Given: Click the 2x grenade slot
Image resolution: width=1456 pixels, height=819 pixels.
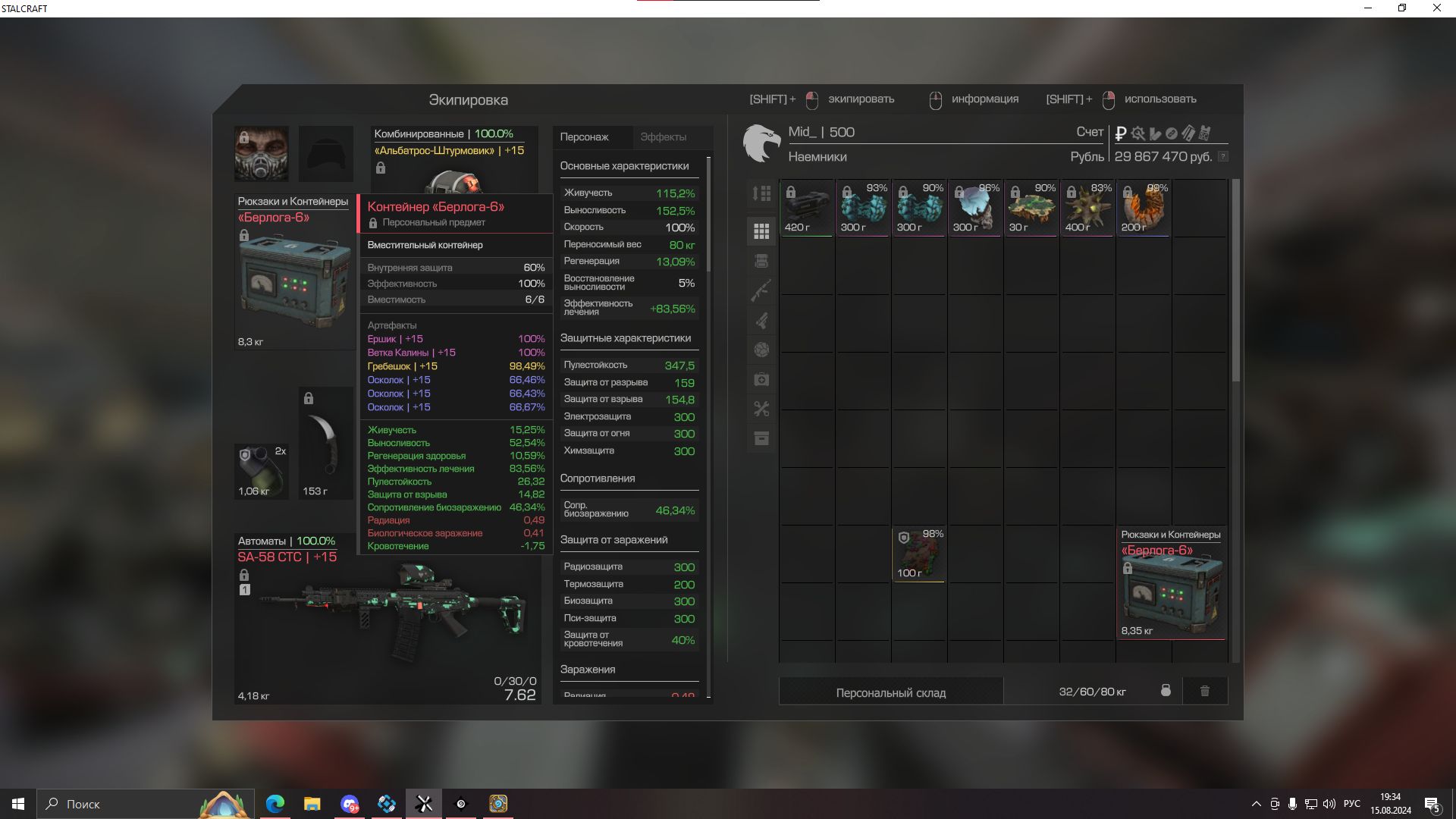Looking at the screenshot, I should point(262,471).
